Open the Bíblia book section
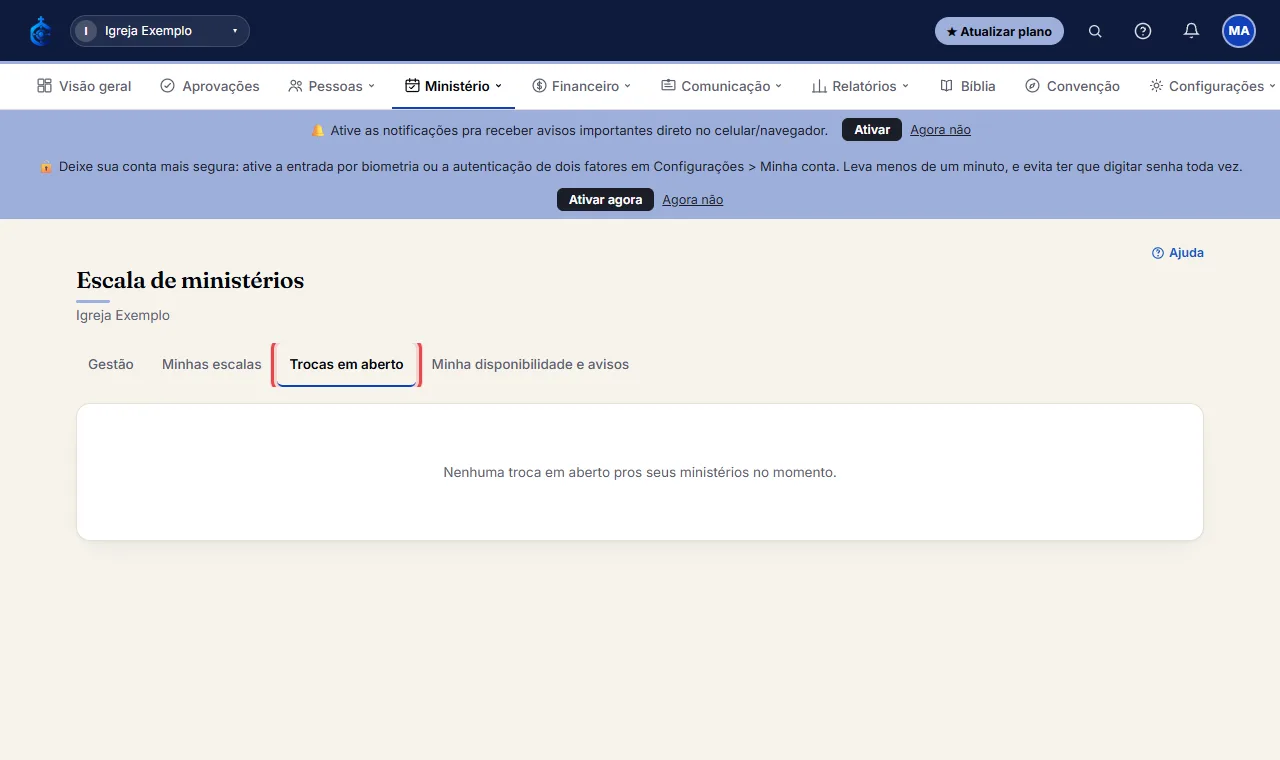 (x=968, y=86)
